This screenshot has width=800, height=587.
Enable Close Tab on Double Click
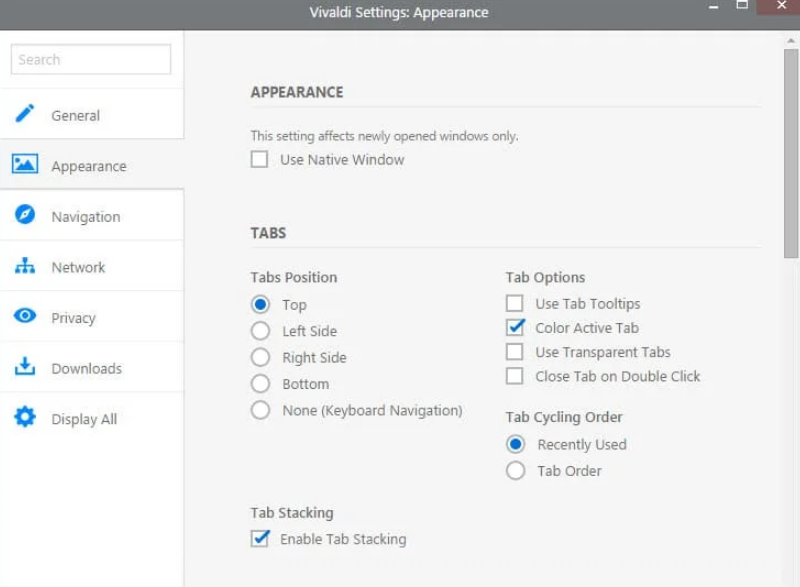click(x=514, y=376)
